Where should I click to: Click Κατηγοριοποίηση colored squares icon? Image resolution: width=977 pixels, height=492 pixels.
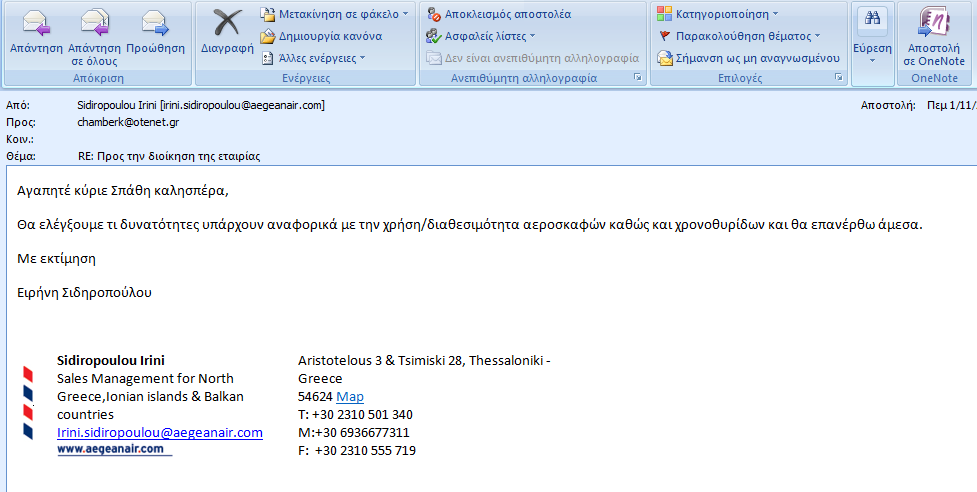(665, 14)
